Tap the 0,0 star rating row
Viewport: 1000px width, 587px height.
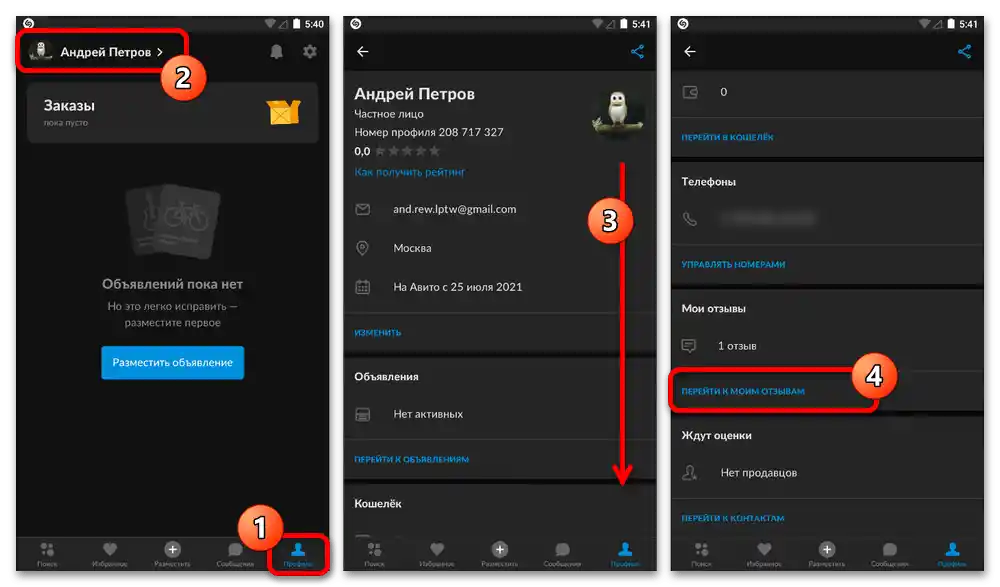pos(397,151)
